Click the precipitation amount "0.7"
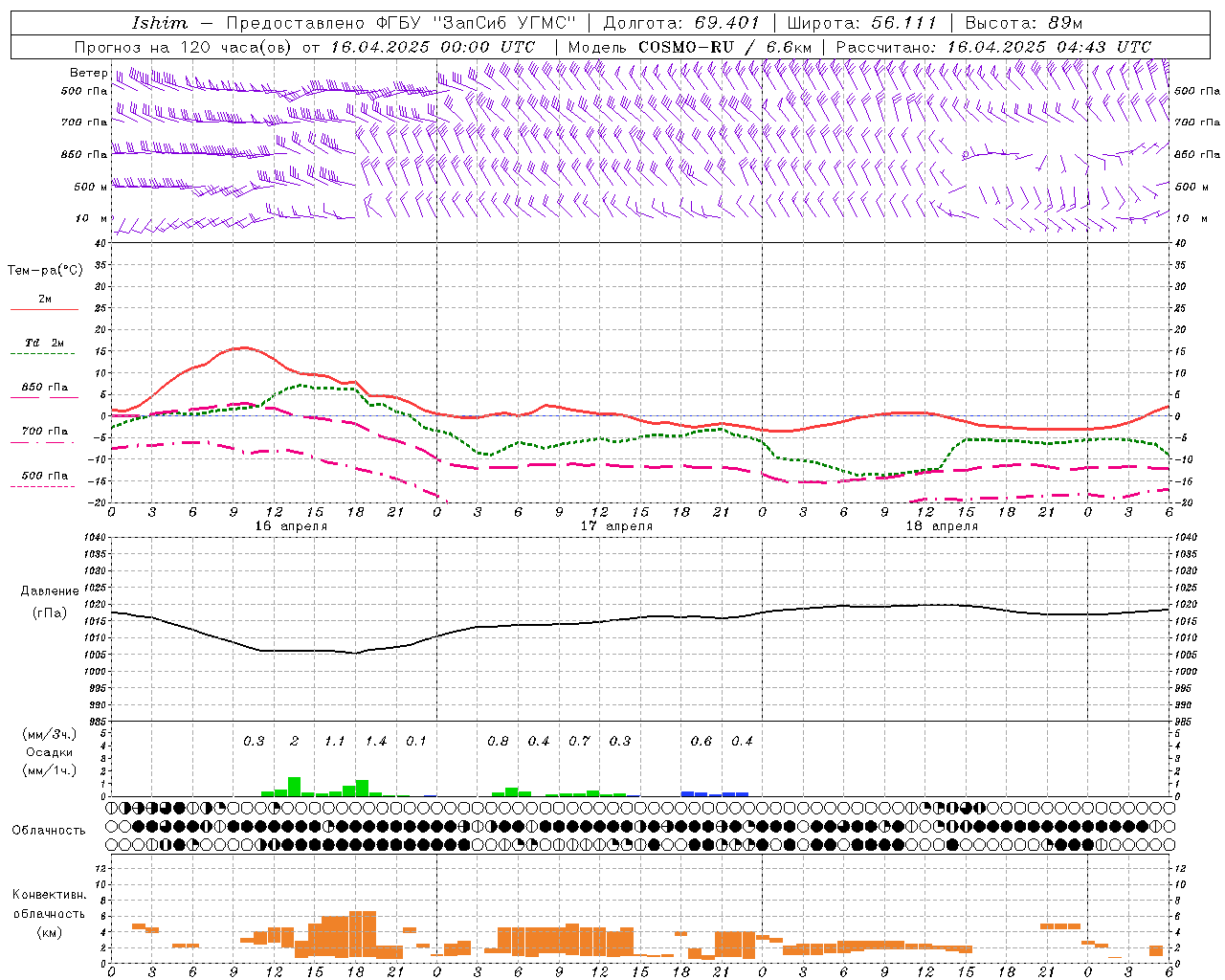Screen dimensions: 1225x980 [579, 742]
